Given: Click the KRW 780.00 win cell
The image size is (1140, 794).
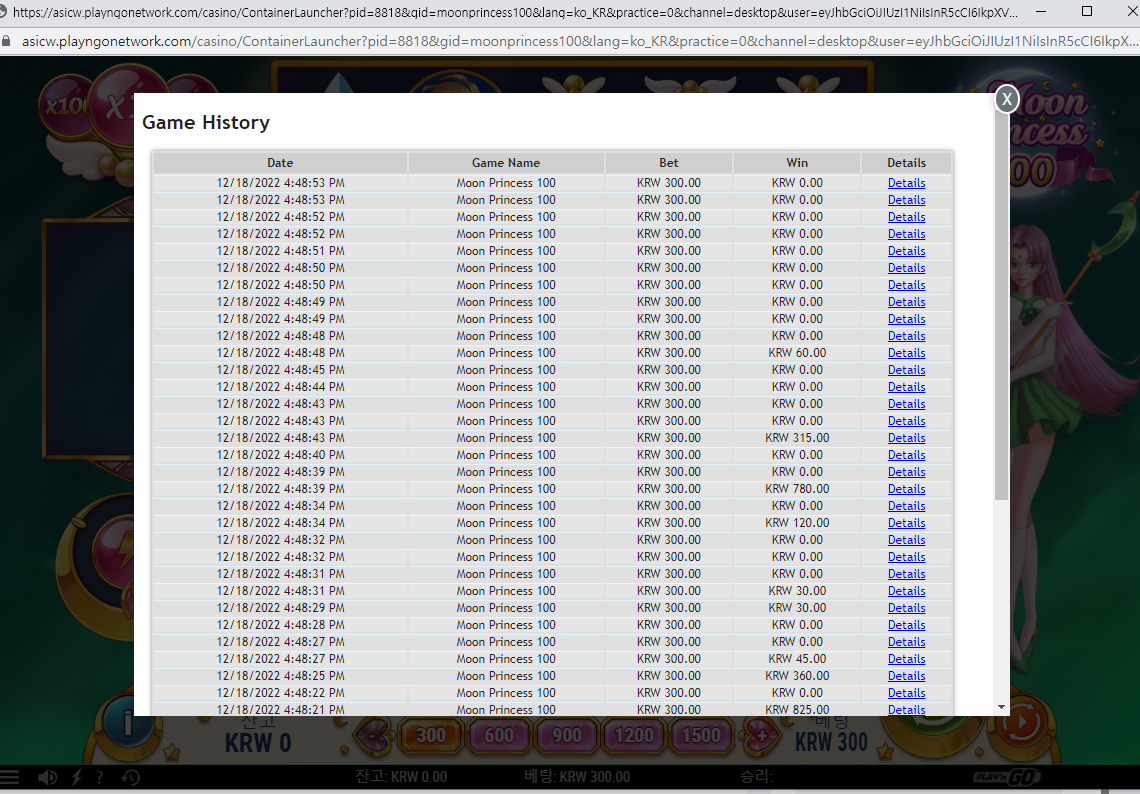Looking at the screenshot, I should (x=797, y=489).
